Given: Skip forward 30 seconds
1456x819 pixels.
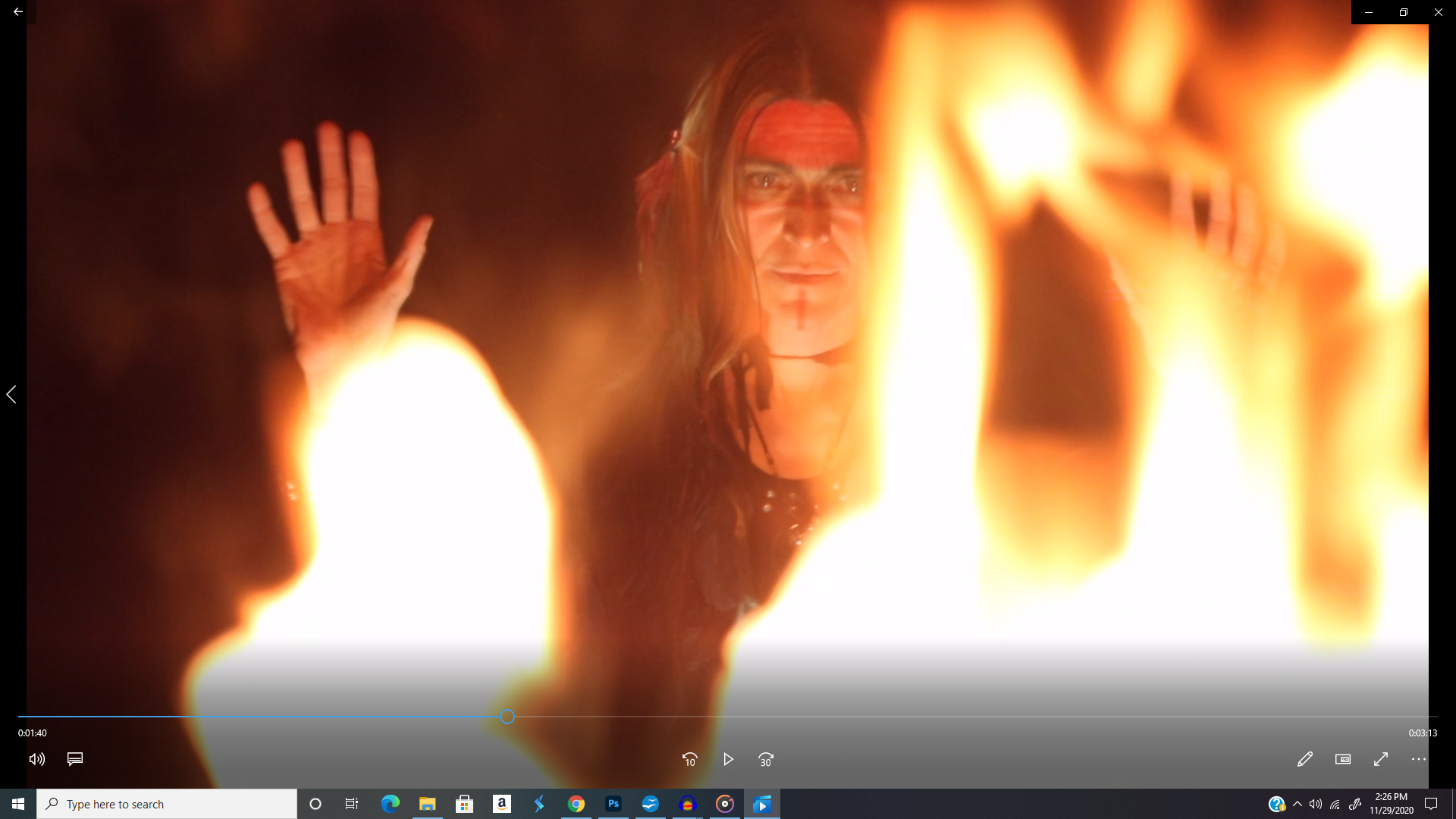Looking at the screenshot, I should [x=766, y=759].
